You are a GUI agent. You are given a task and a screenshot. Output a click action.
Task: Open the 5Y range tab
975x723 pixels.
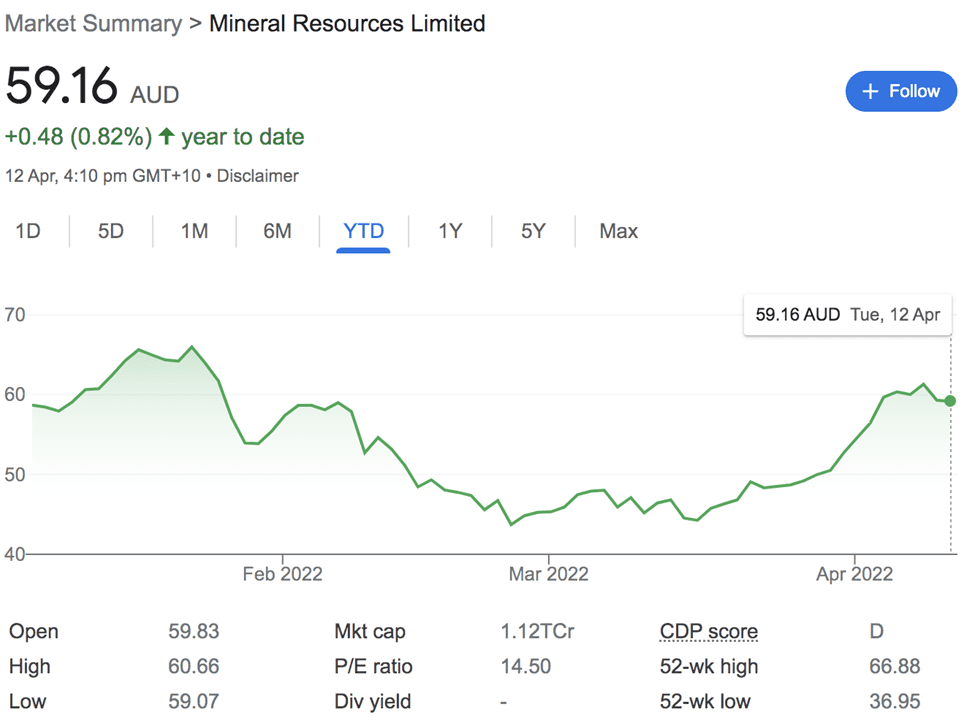click(534, 231)
